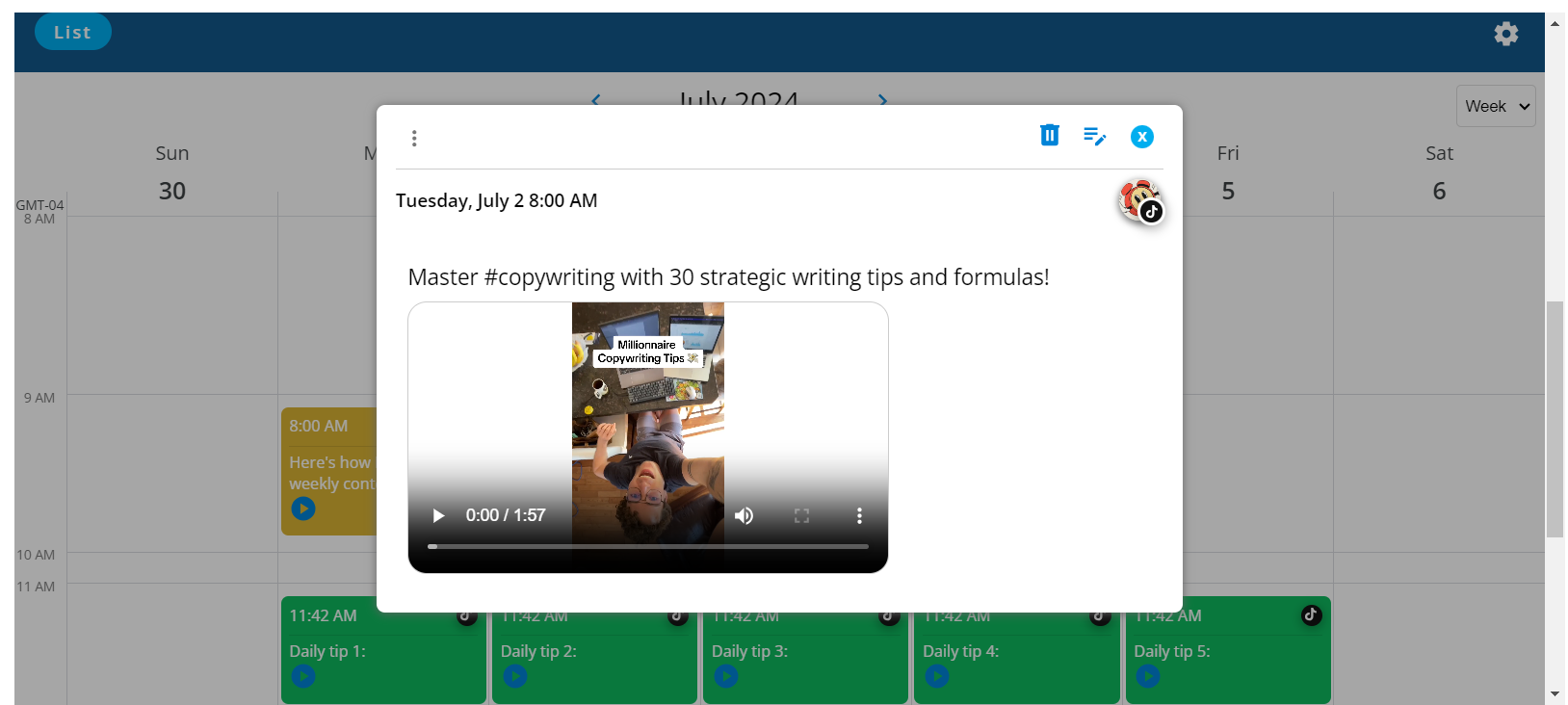Delete the post with trash icon
This screenshot has width=1568, height=705.
point(1049,136)
